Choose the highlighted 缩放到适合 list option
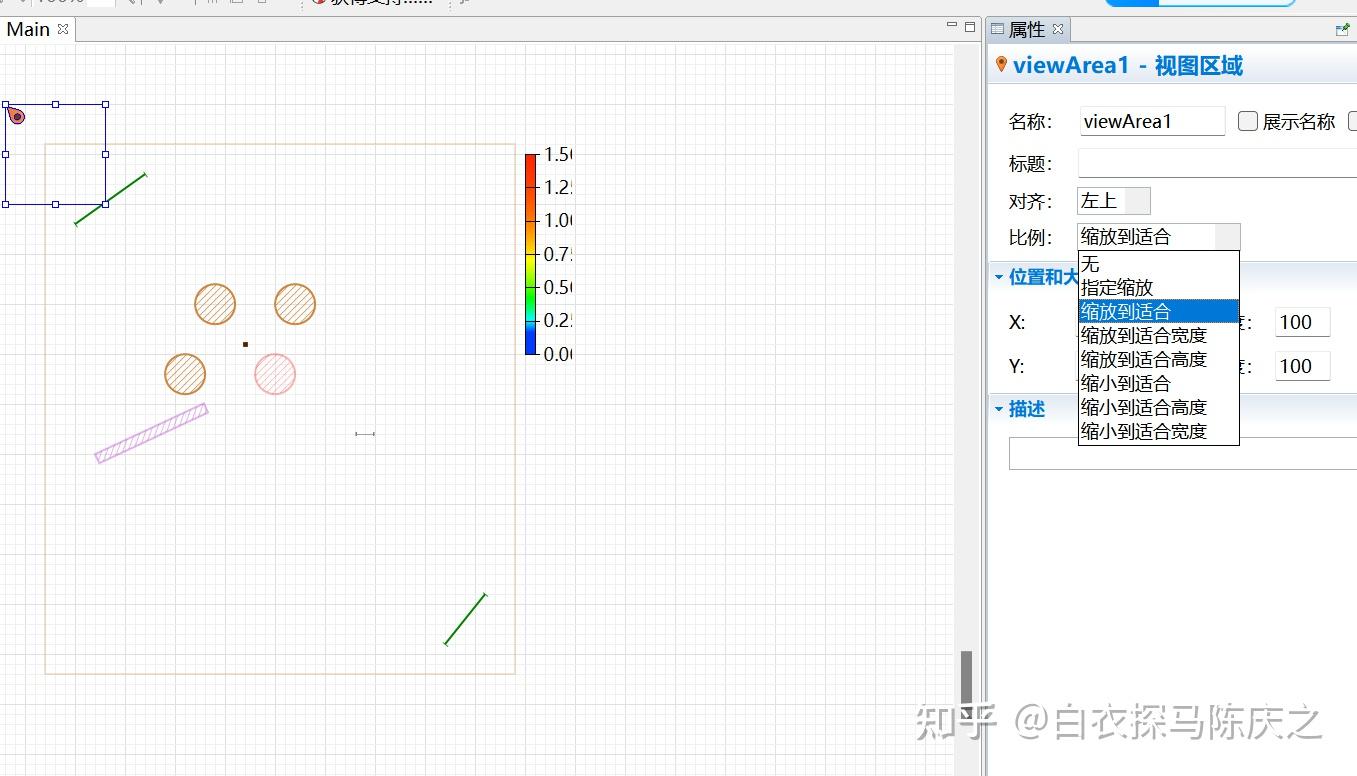This screenshot has width=1357, height=776. (1158, 311)
